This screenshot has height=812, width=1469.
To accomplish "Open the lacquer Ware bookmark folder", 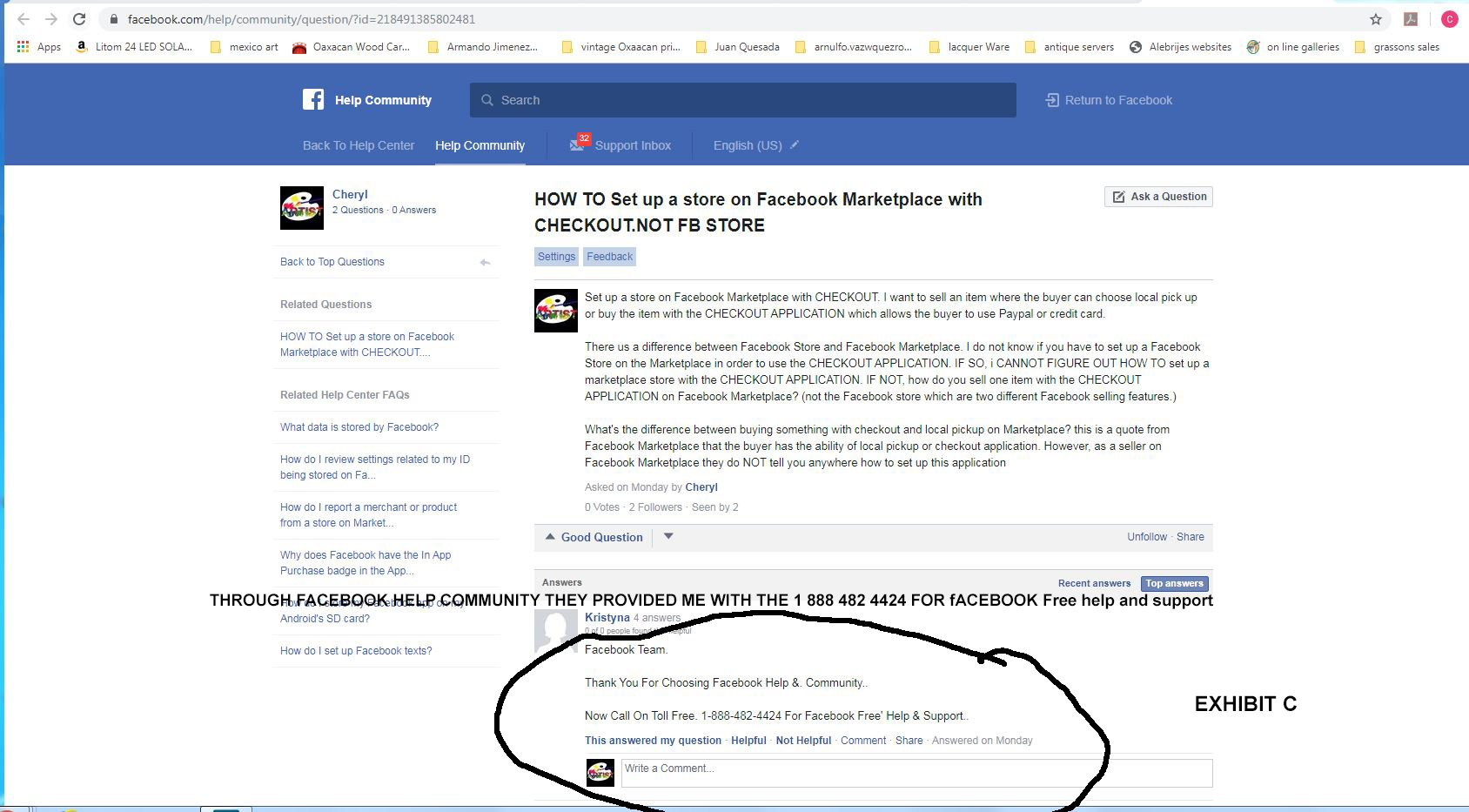I will [969, 47].
